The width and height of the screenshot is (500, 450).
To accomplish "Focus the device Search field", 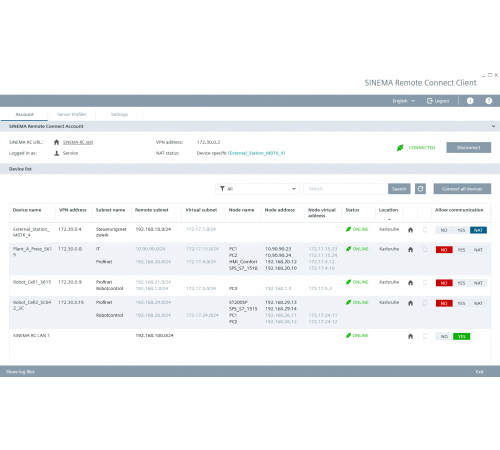I will tap(346, 189).
